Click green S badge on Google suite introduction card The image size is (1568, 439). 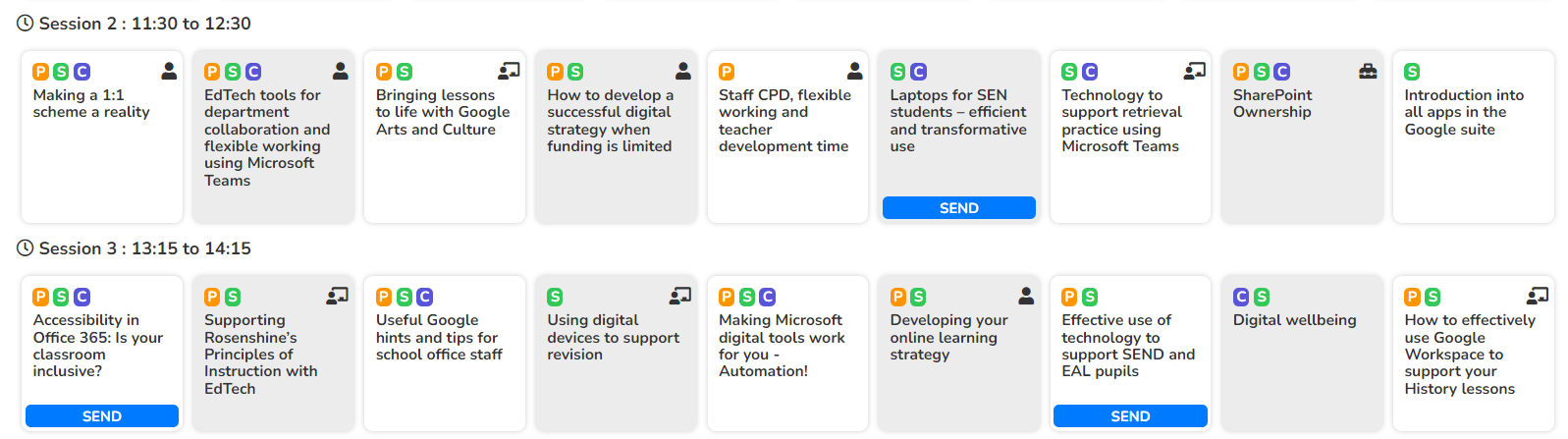pos(1412,72)
